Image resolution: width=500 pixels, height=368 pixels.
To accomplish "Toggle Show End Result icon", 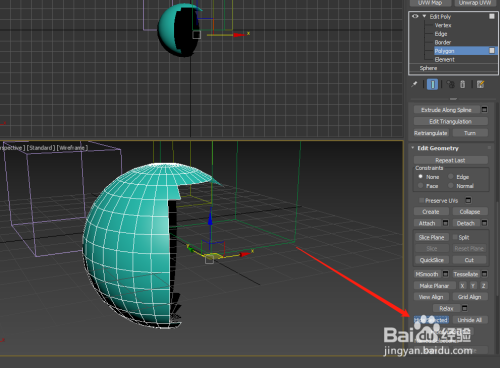I will click(x=432, y=84).
